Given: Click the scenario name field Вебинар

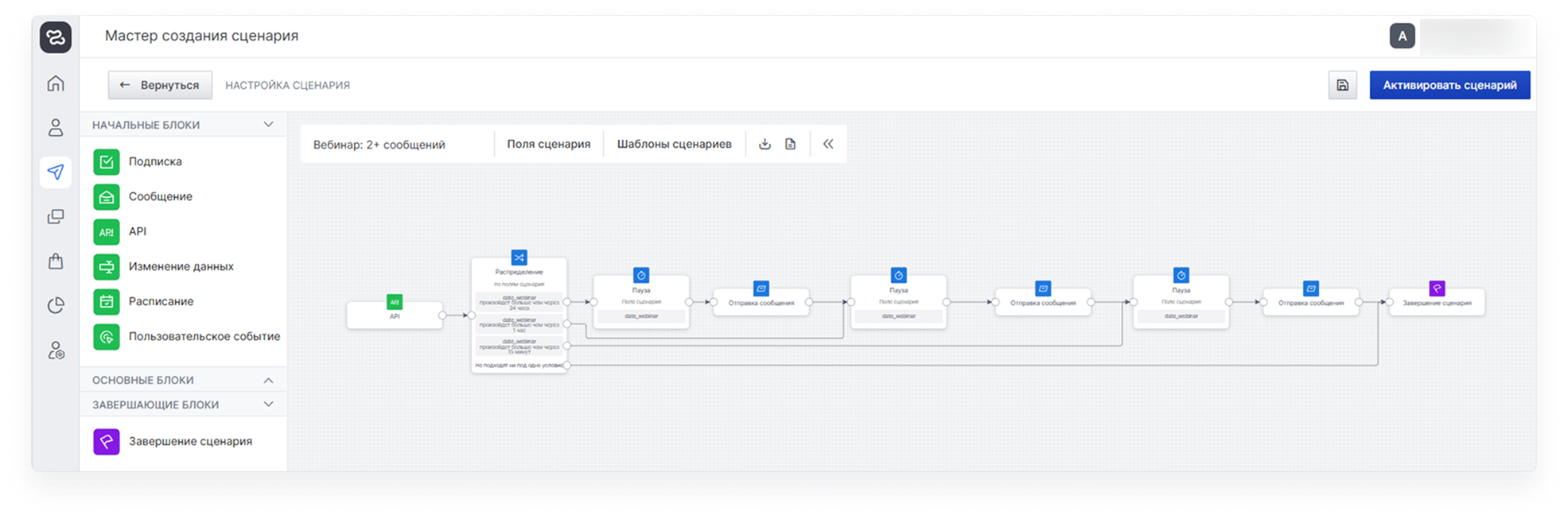Looking at the screenshot, I should tap(379, 145).
